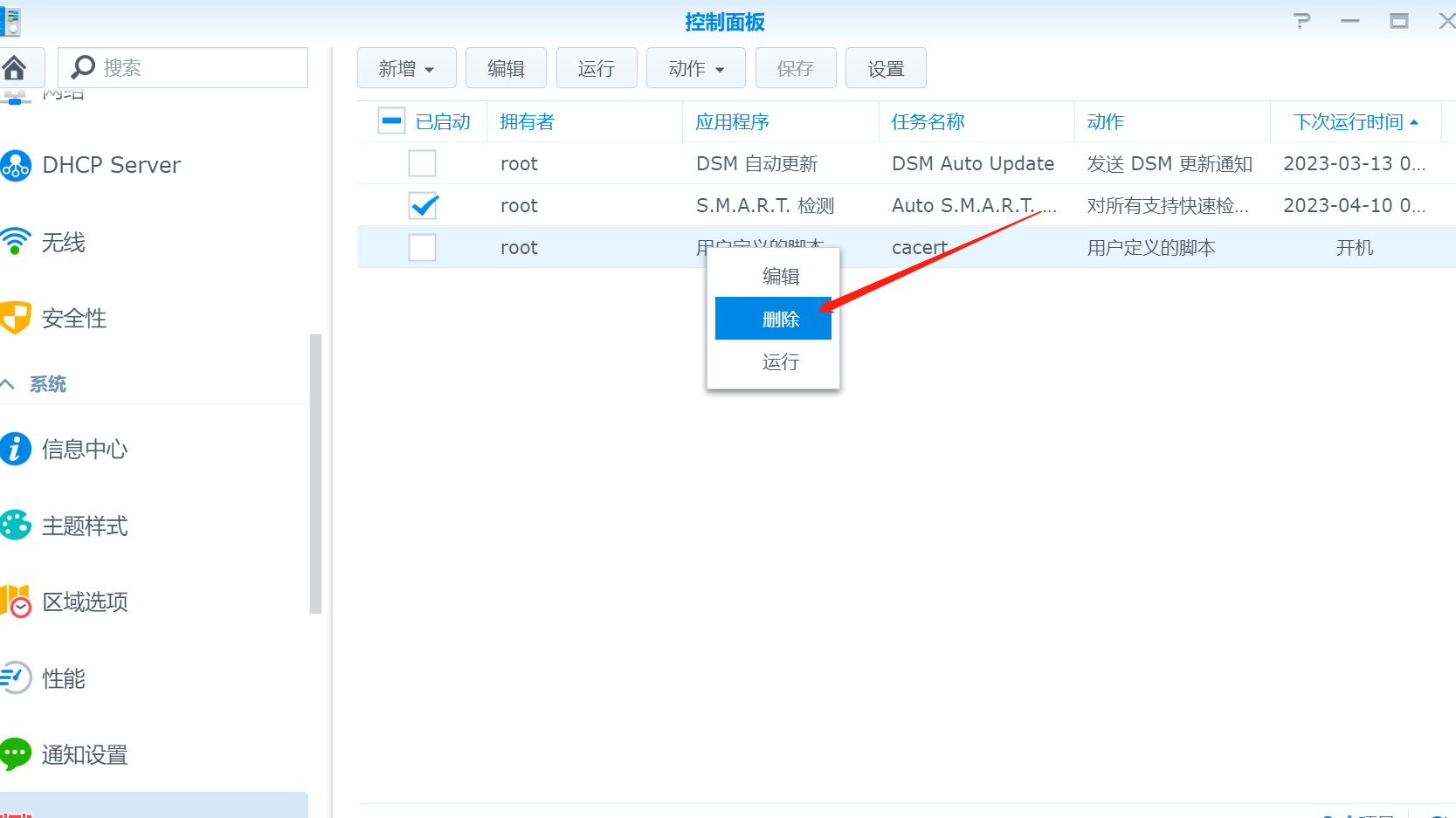This screenshot has height=818, width=1456.
Task: Click the DSM Auto Update task name
Action: pyautogui.click(x=973, y=163)
